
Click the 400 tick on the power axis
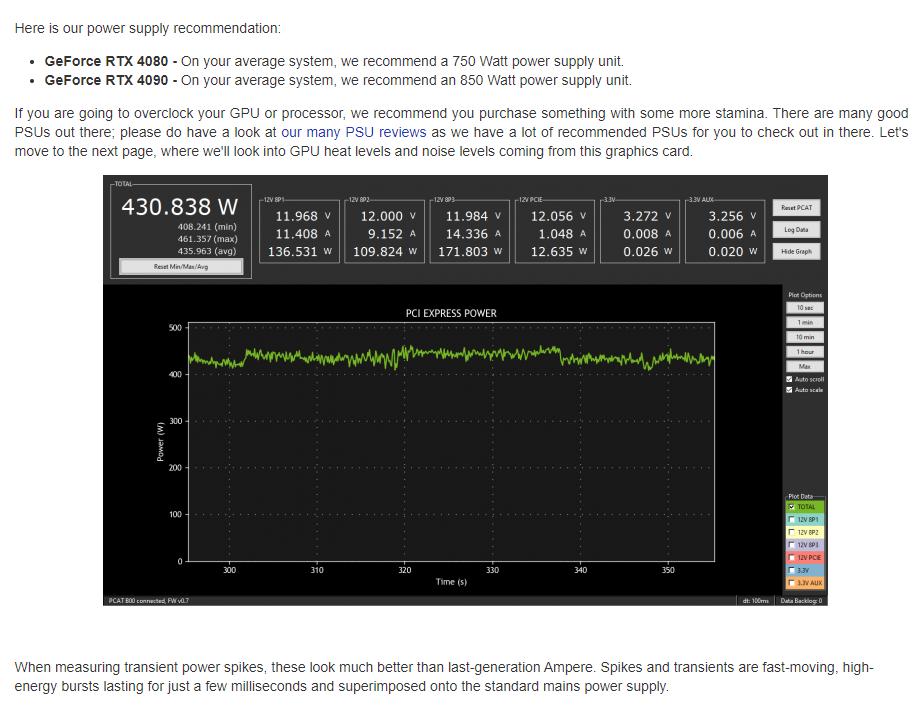click(x=175, y=374)
